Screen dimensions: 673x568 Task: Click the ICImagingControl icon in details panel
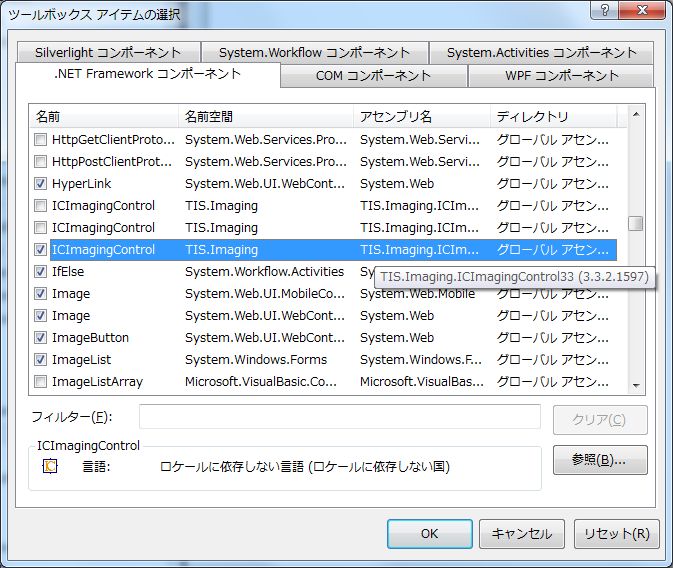50,466
